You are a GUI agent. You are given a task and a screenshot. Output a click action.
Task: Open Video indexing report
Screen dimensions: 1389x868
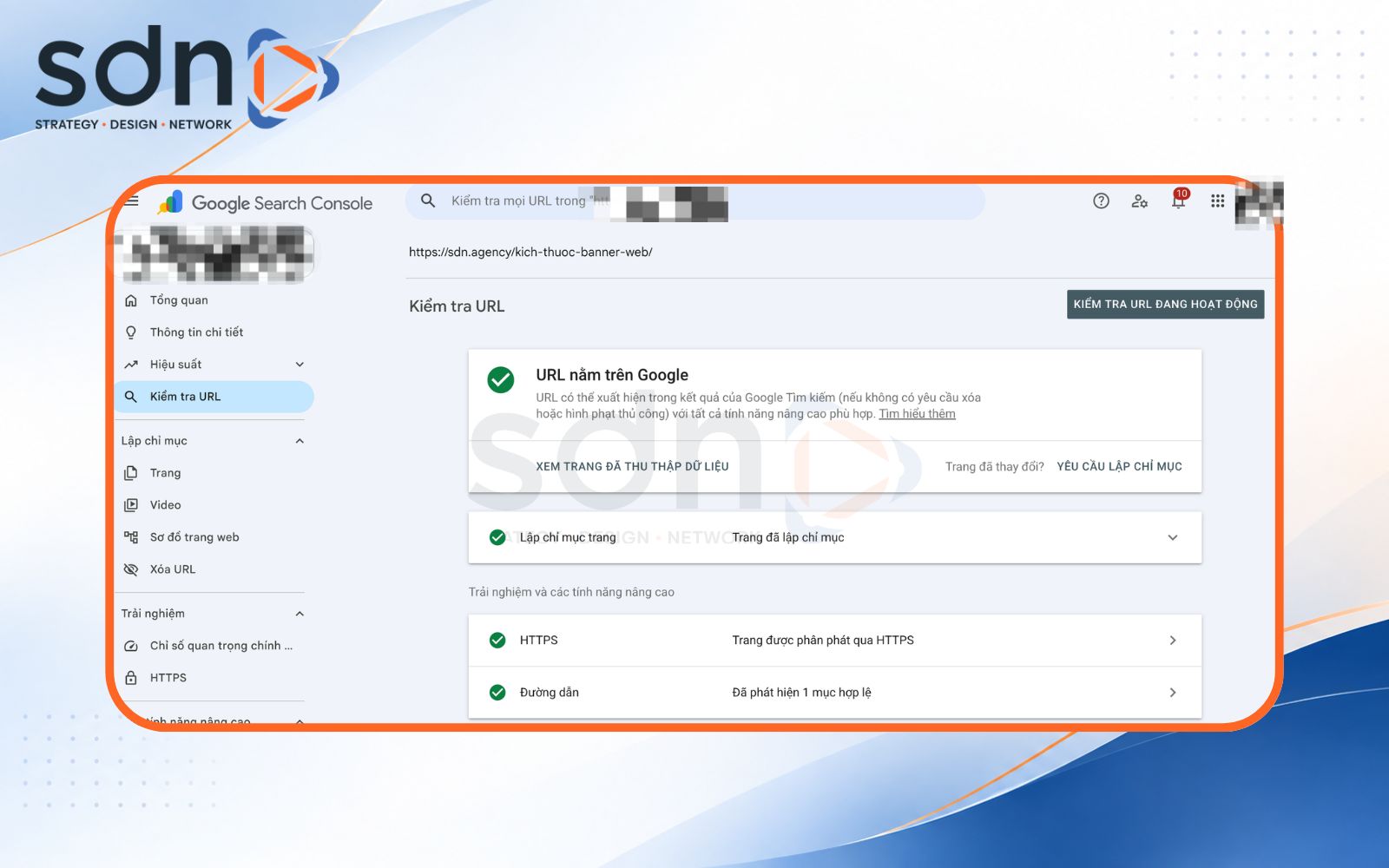[x=165, y=505]
